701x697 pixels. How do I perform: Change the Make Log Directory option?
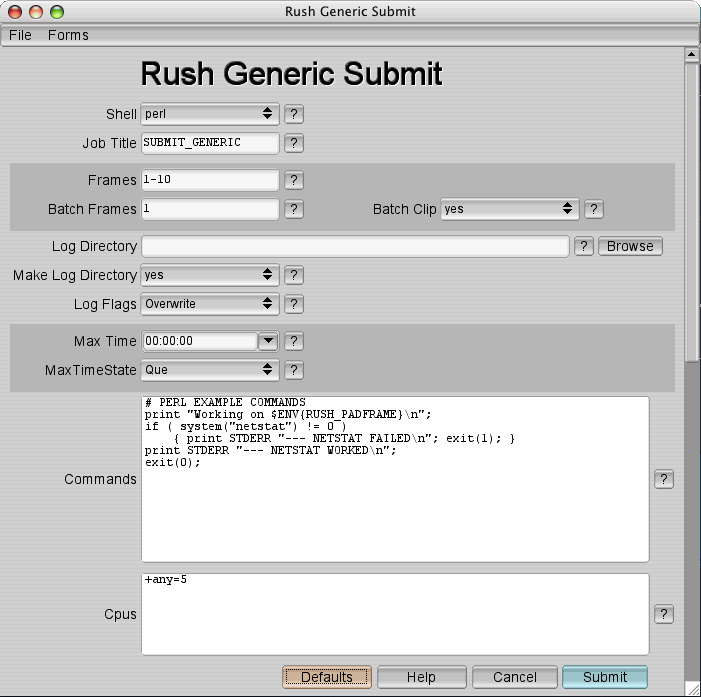(x=210, y=275)
